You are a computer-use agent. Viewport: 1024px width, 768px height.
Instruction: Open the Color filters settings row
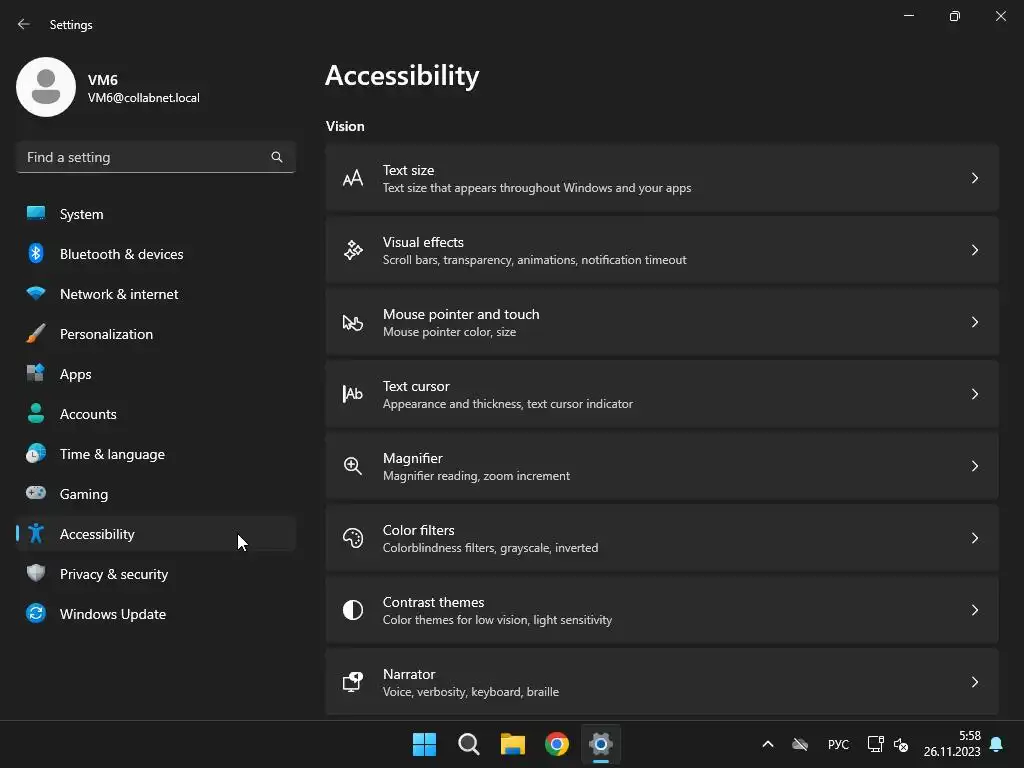tap(662, 538)
